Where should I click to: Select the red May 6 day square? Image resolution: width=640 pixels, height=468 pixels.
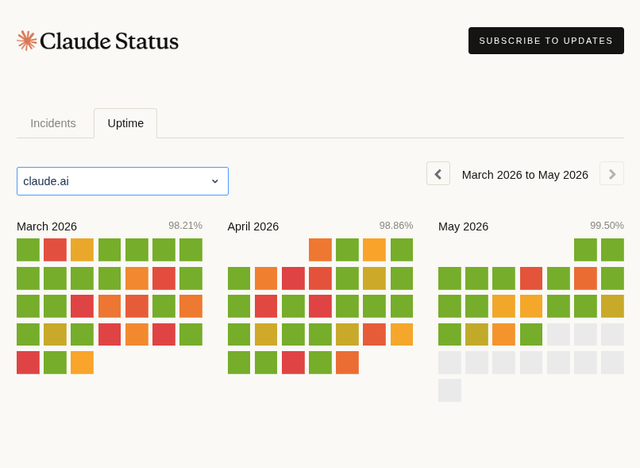531,278
